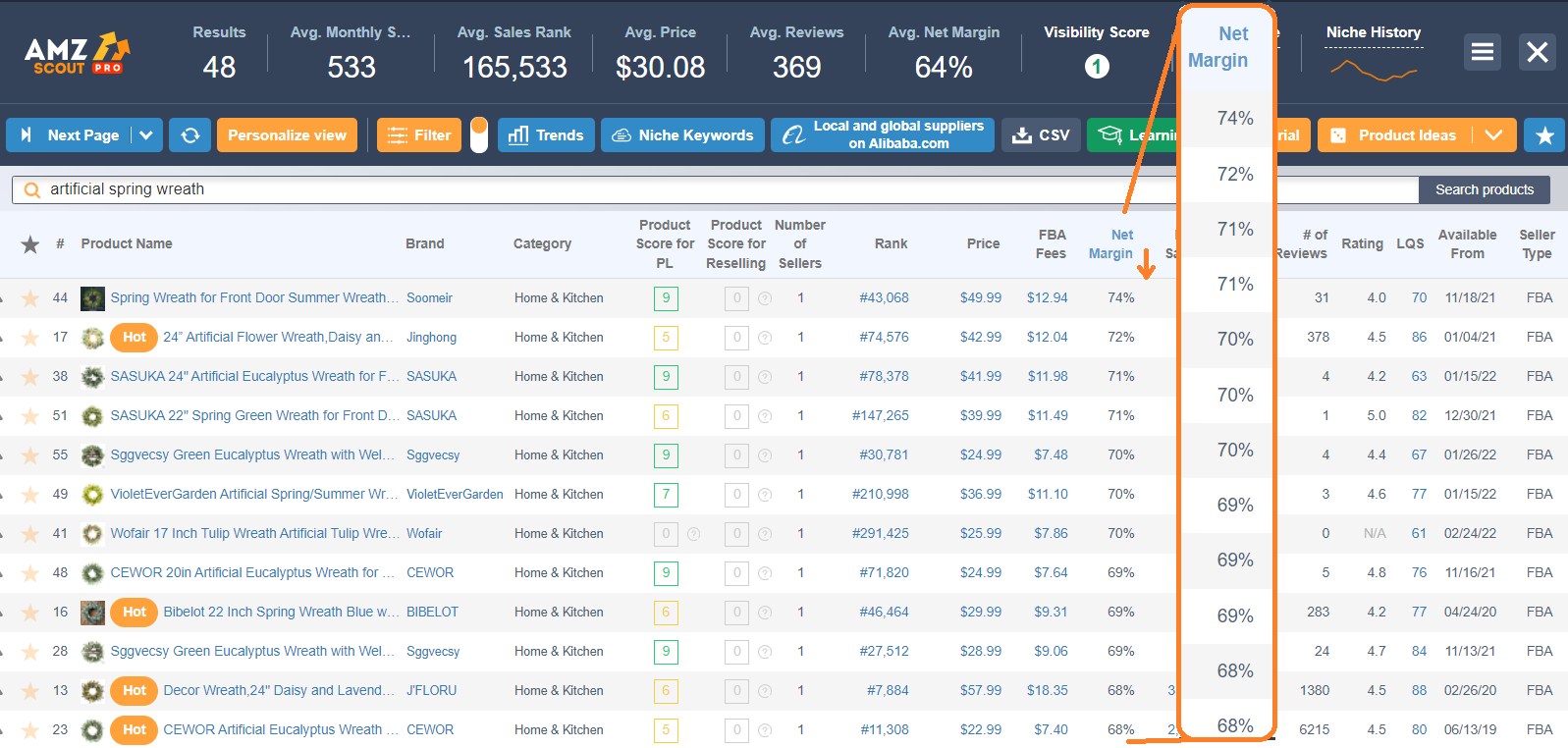Screen dimensions: 1568x748
Task: Click the Hot badge in row 23
Action: pyautogui.click(x=134, y=729)
